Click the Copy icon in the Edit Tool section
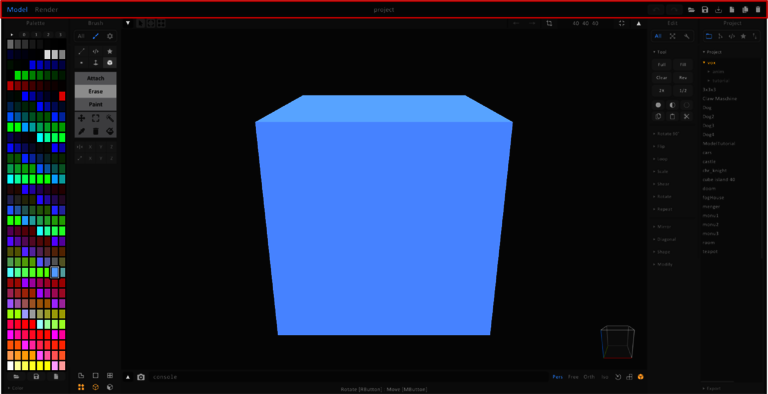The height and width of the screenshot is (394, 768). [x=658, y=117]
